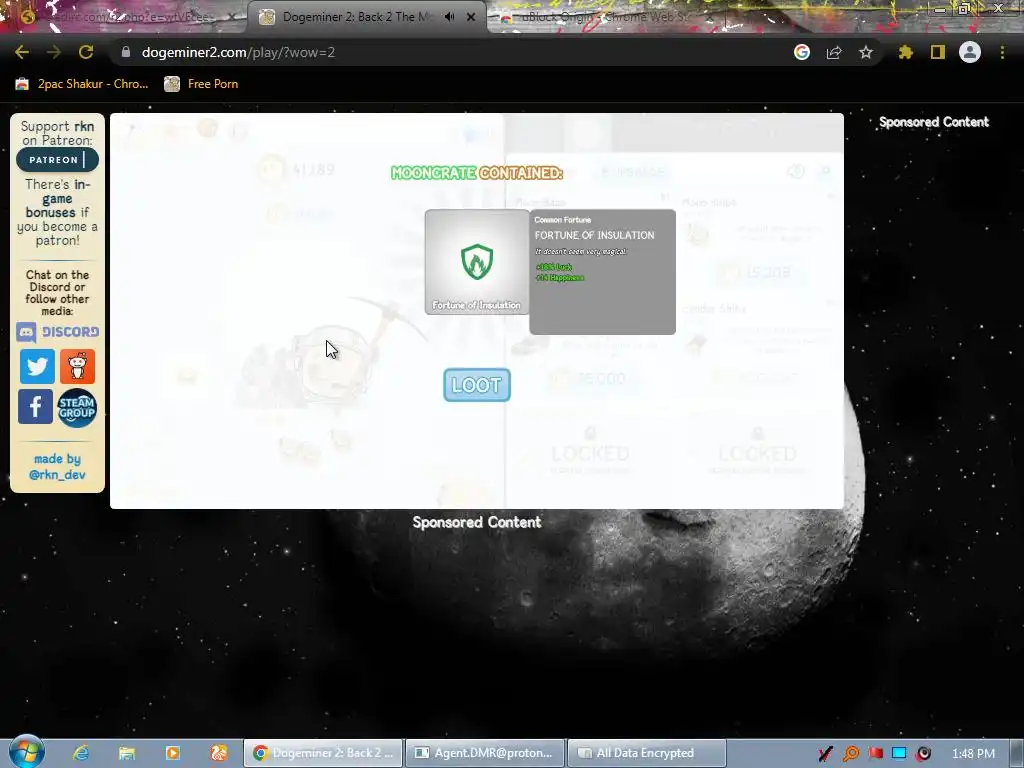Click the tray magnifier icon
This screenshot has height=768, width=1024.
850,754
